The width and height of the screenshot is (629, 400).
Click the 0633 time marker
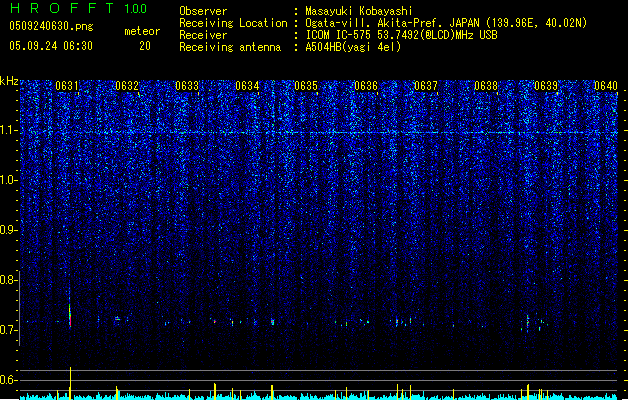[187, 86]
